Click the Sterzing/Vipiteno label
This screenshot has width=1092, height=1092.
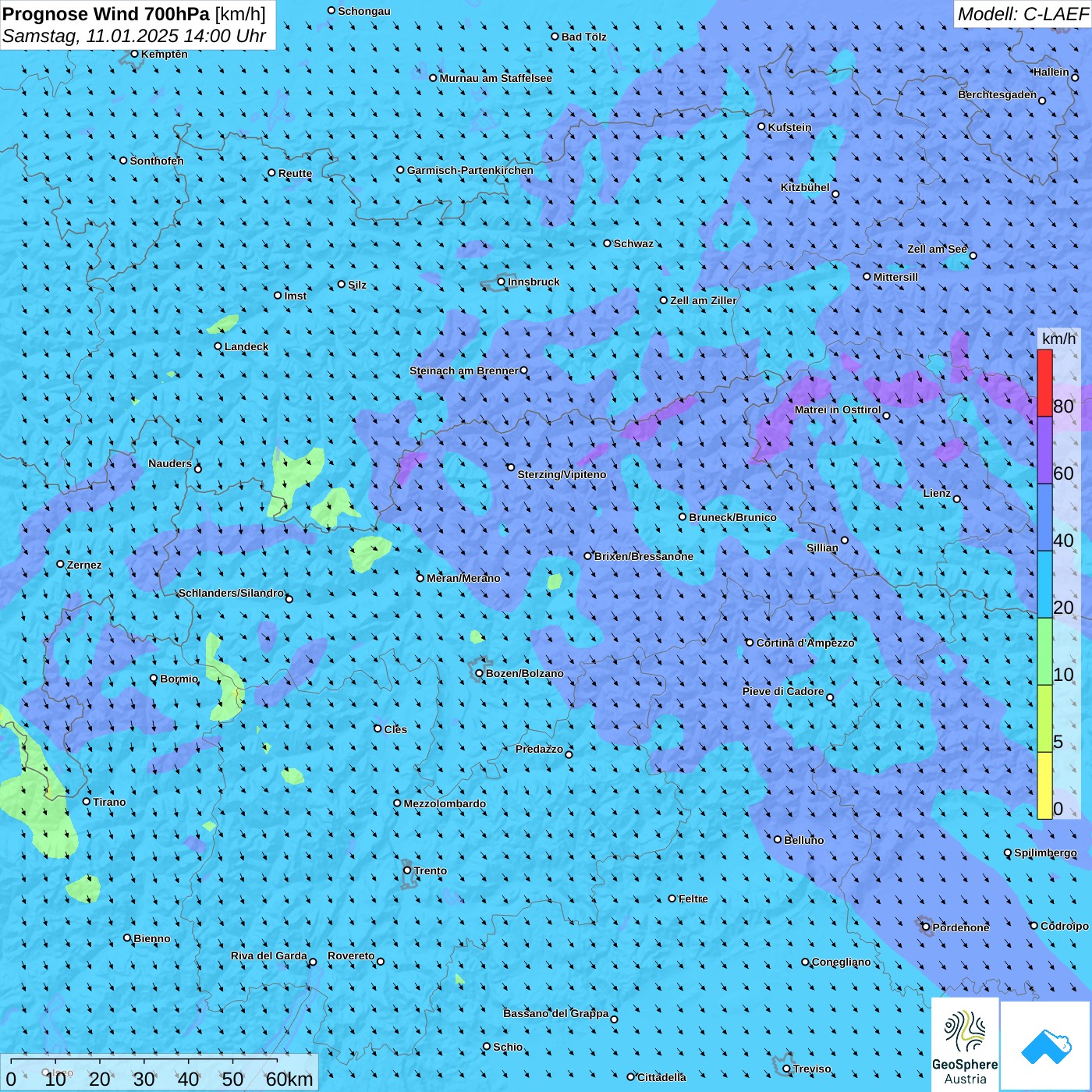pos(562,474)
